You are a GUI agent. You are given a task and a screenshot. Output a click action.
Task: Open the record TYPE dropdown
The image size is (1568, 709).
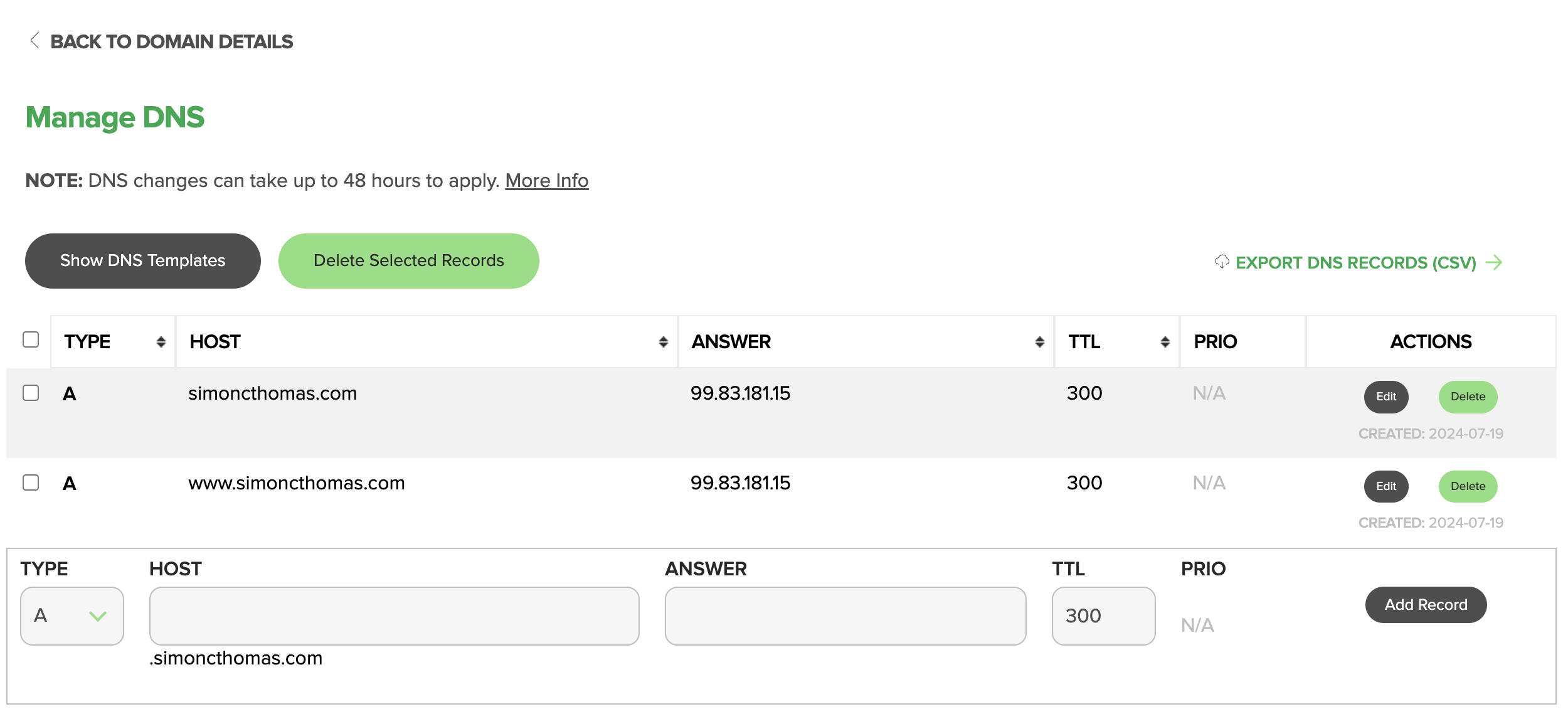click(x=72, y=616)
